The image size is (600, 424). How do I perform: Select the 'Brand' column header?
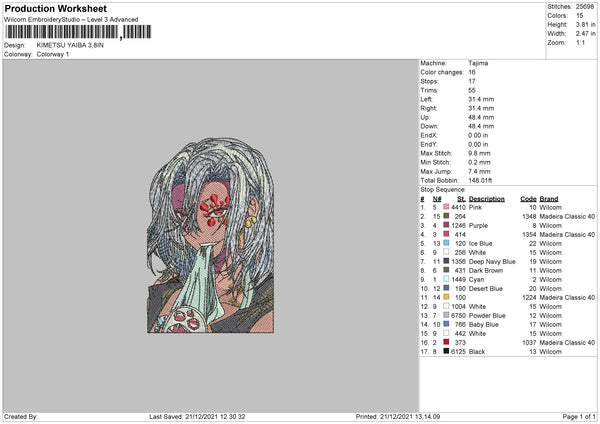pos(549,199)
